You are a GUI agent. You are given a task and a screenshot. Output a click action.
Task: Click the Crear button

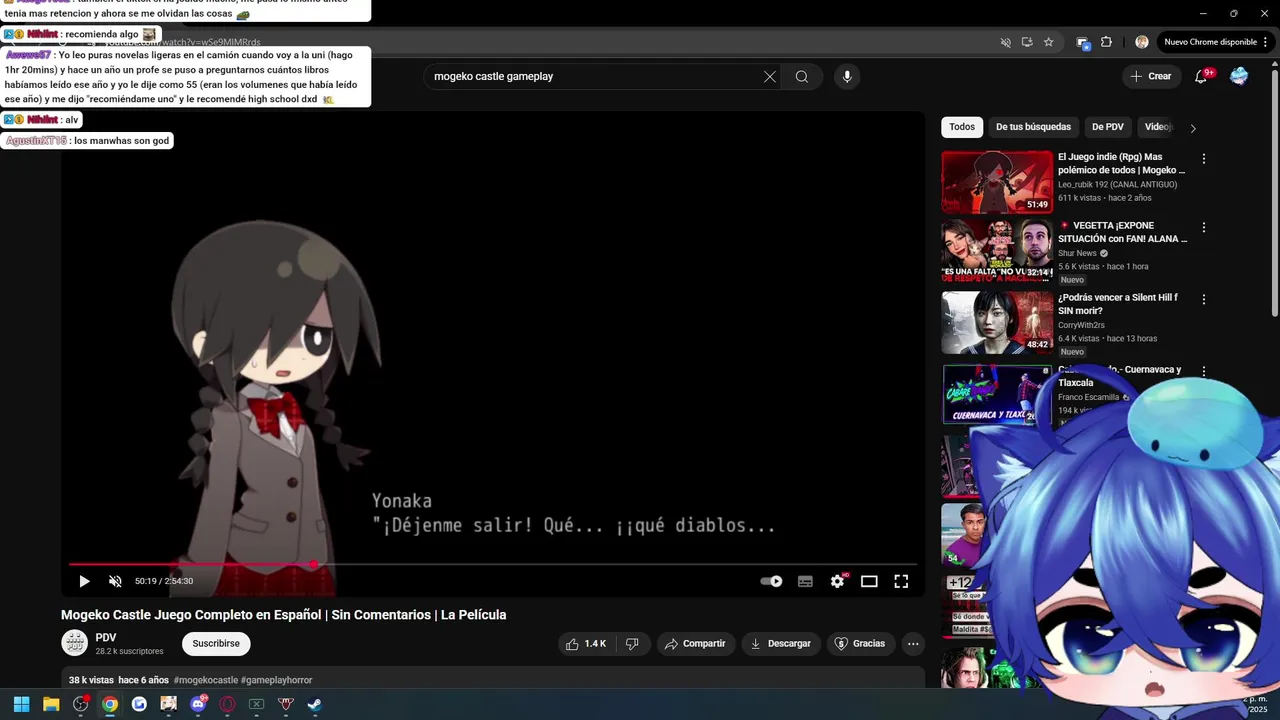1151,76
